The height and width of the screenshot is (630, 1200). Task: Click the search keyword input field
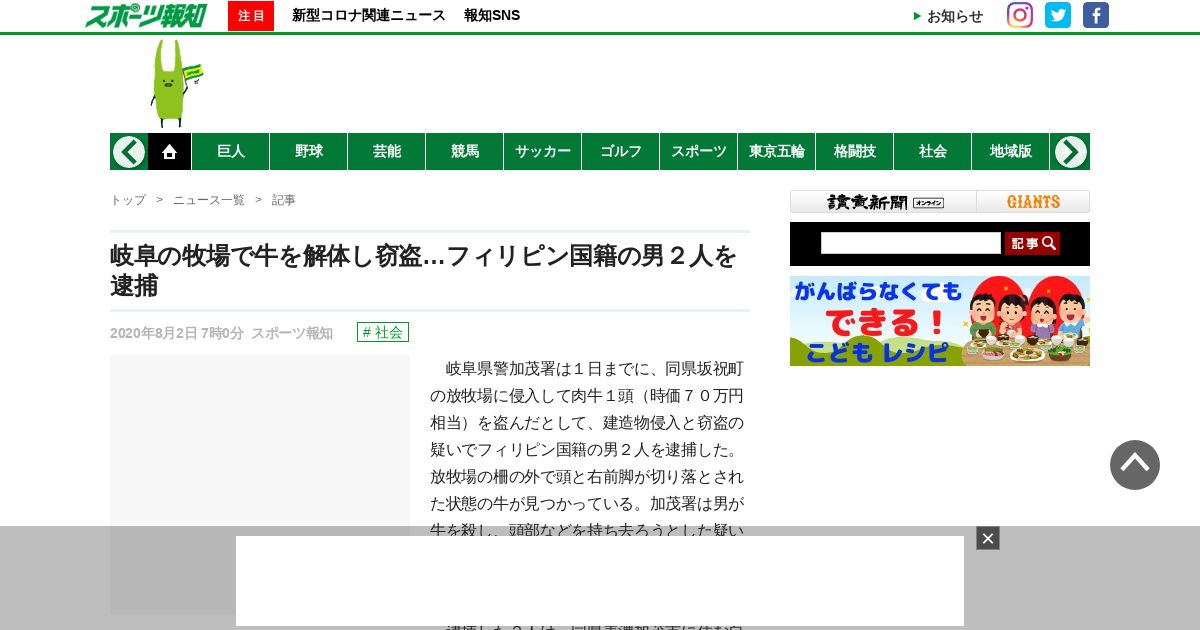pyautogui.click(x=911, y=243)
